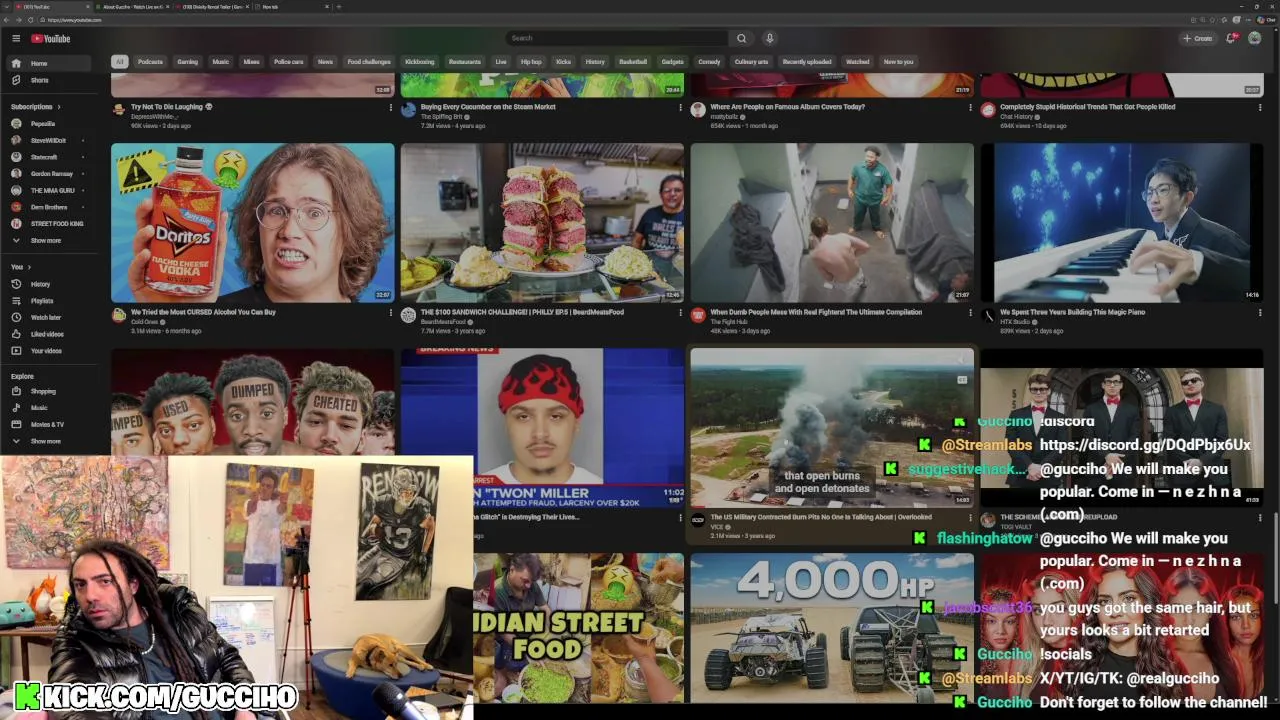Select the All filter chip

pyautogui.click(x=119, y=62)
